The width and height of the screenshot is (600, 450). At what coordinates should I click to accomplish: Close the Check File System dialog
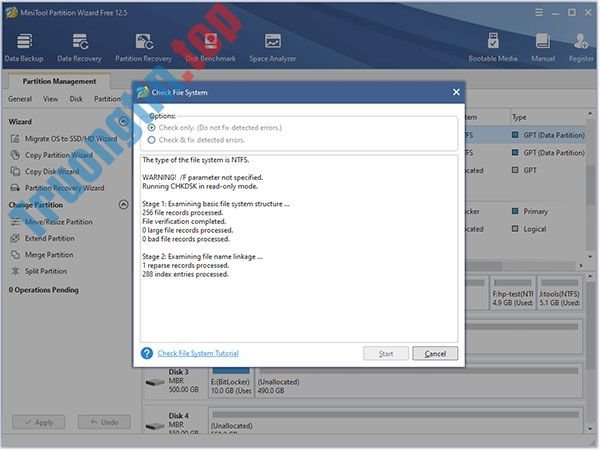(x=456, y=92)
